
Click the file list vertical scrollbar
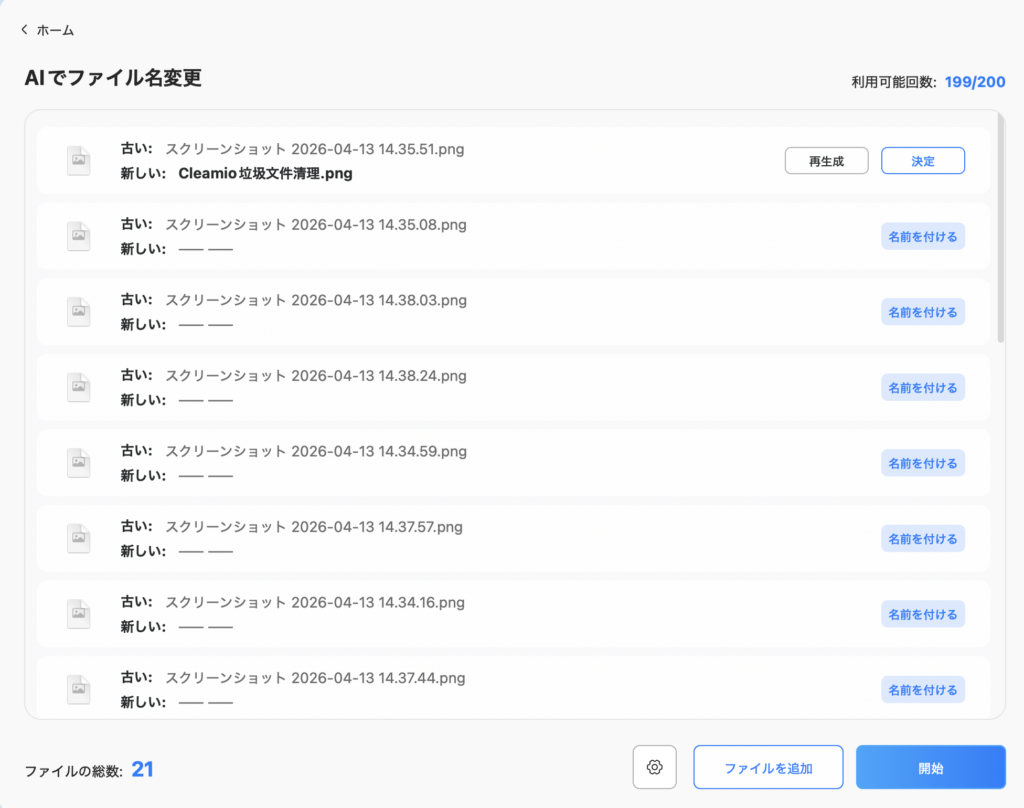pos(1001,230)
